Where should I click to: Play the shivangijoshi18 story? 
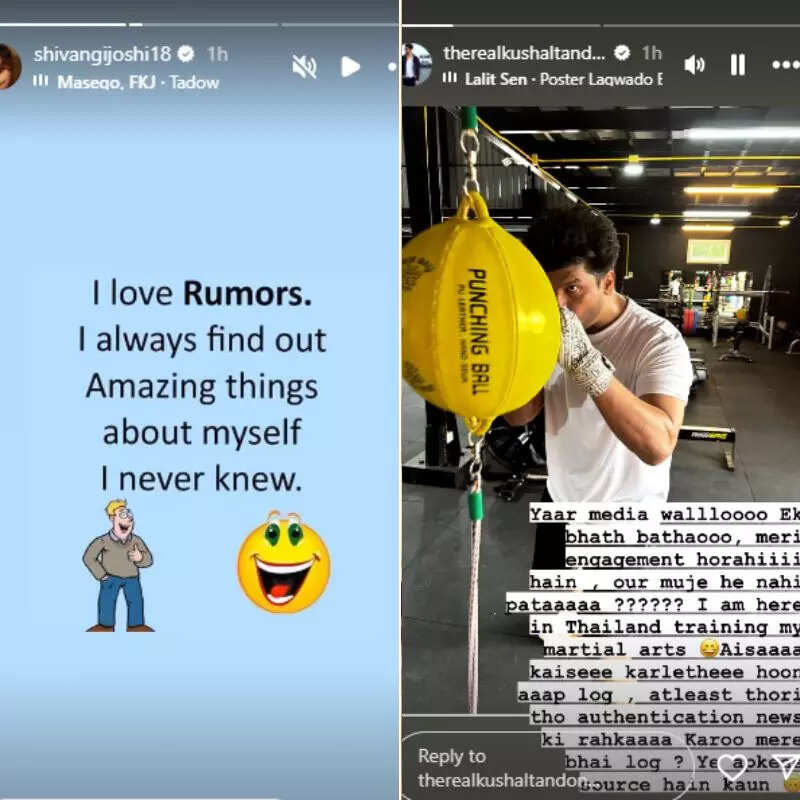tap(350, 67)
